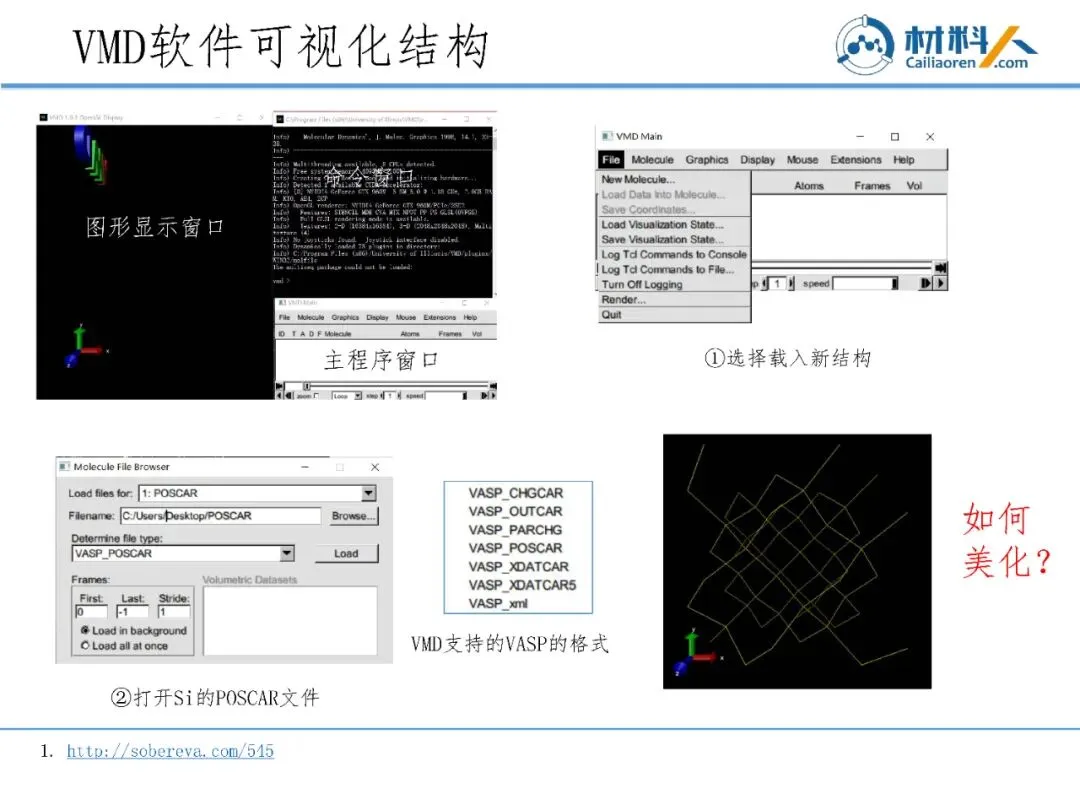
Task: Expand Determine file type dropdown arrow
Action: coord(287,553)
